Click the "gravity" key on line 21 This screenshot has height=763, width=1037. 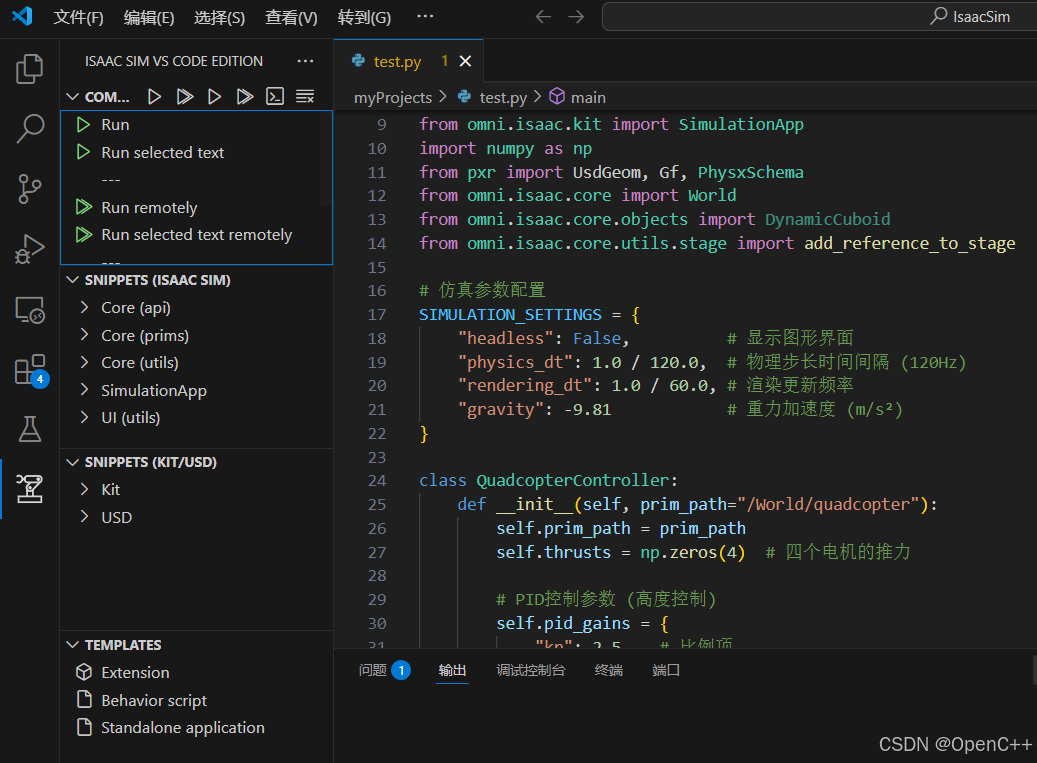click(505, 409)
